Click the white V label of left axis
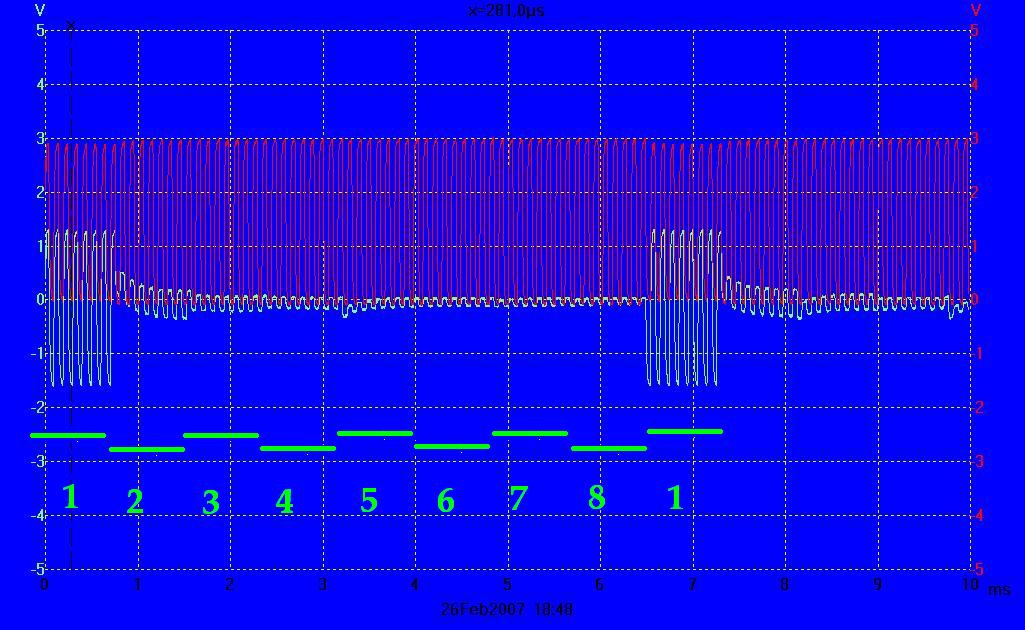Screen dimensions: 1025x630 pos(39,10)
